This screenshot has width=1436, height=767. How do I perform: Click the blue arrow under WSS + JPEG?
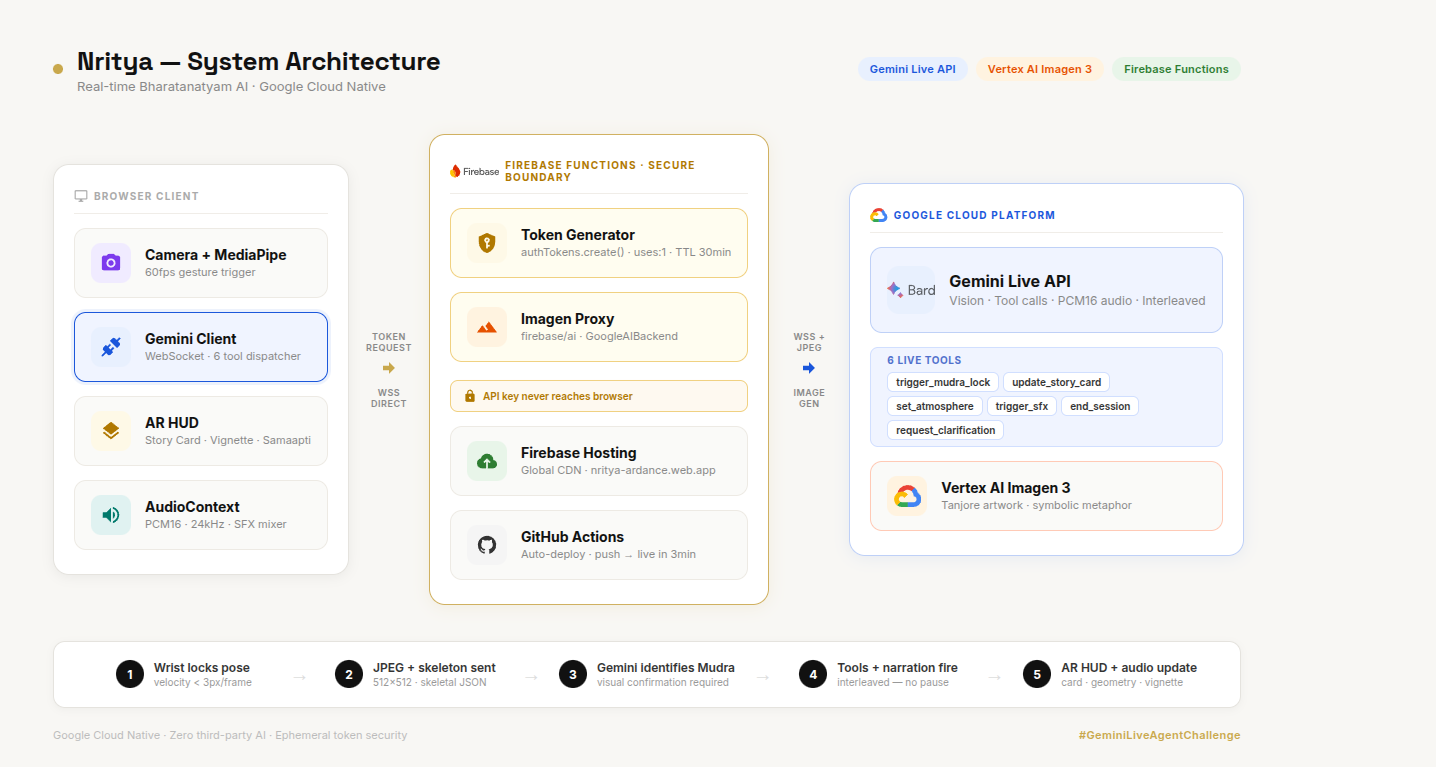(x=809, y=368)
